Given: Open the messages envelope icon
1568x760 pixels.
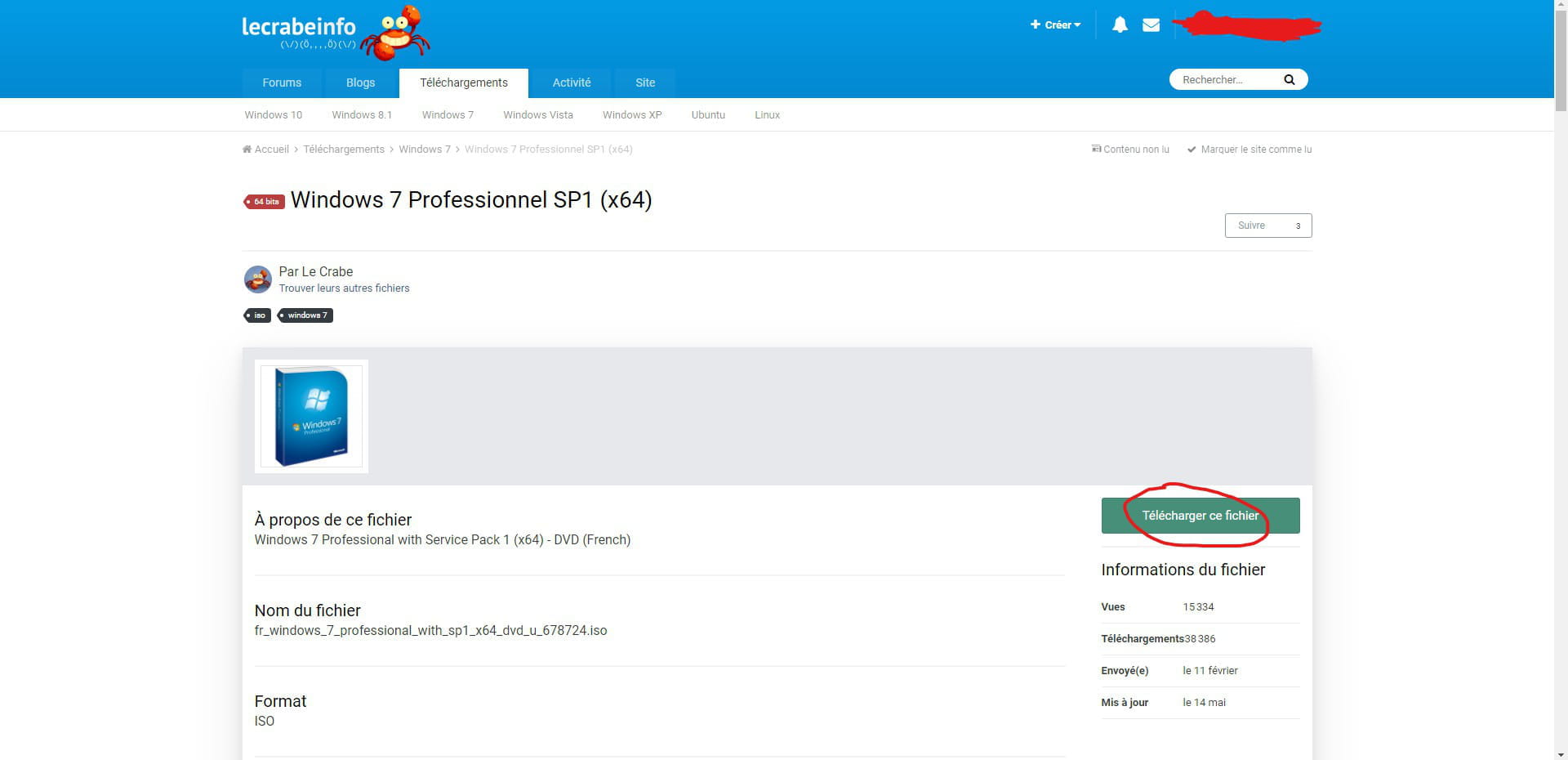Looking at the screenshot, I should pos(1151,25).
